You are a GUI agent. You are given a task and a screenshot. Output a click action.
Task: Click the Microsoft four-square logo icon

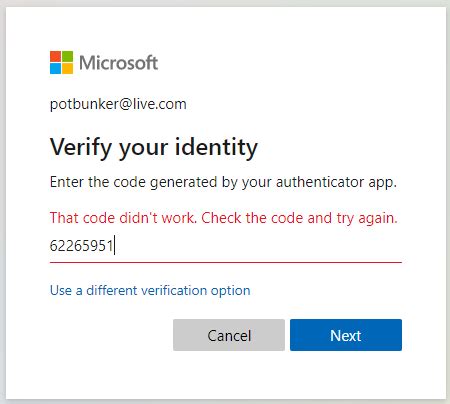(61, 62)
